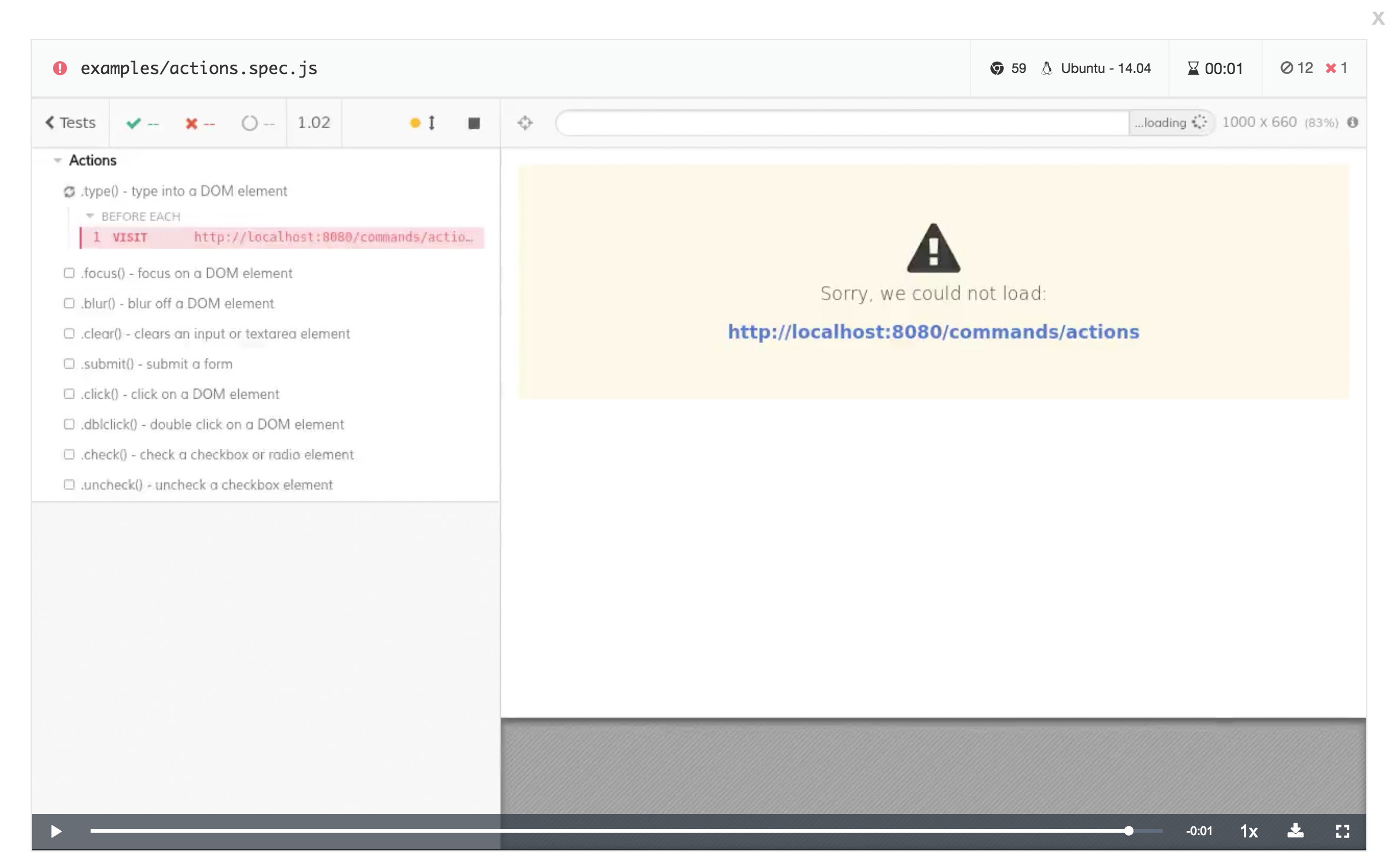This screenshot has height=868, width=1398.
Task: Click the video download icon
Action: coord(1296,831)
